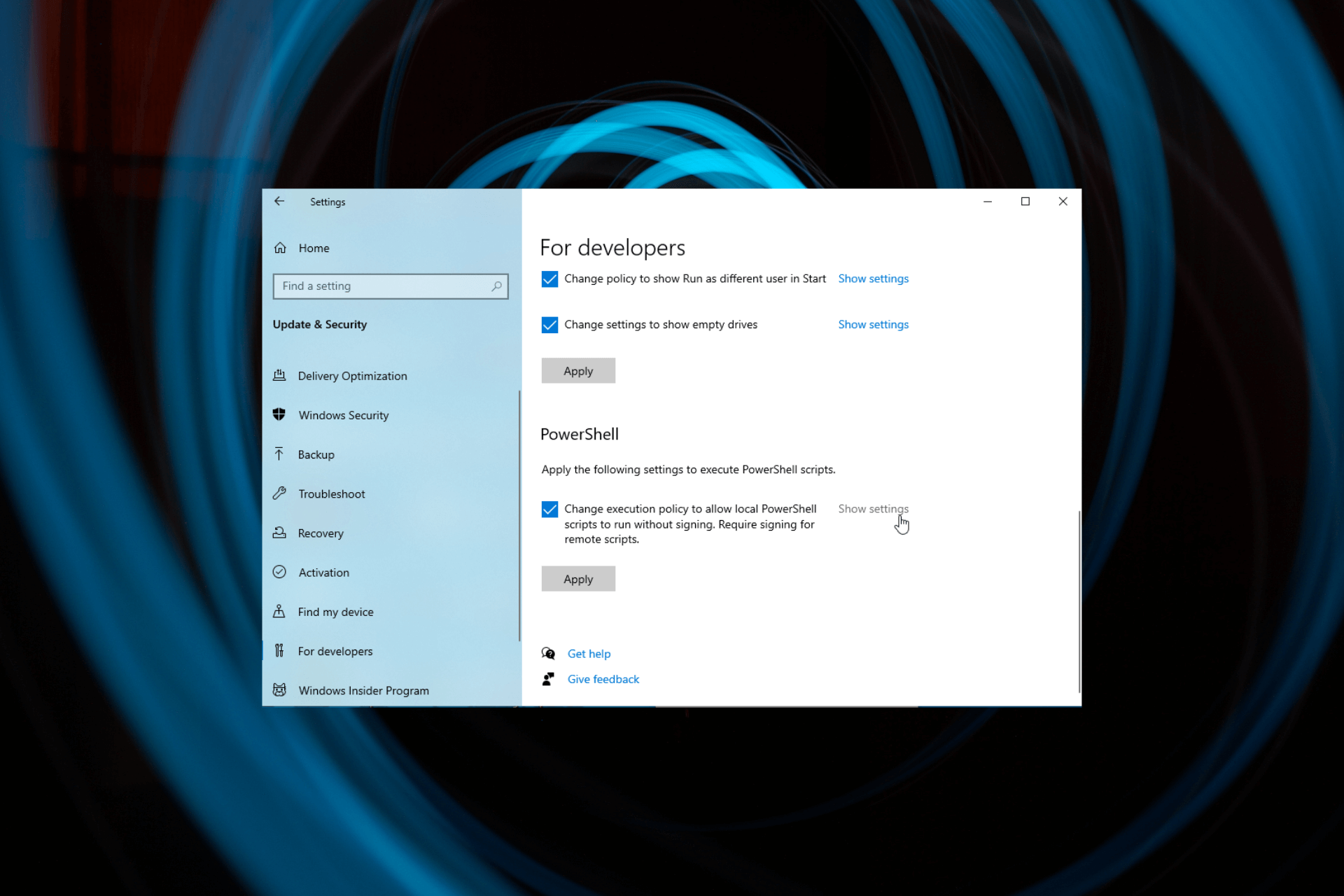
Task: Click Apply button under PowerShell settings
Action: tap(577, 578)
